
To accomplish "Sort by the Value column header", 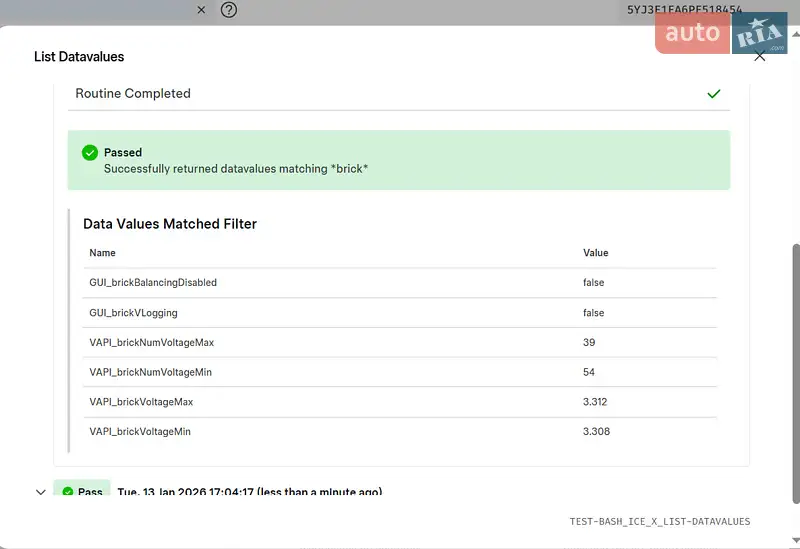I will (596, 253).
